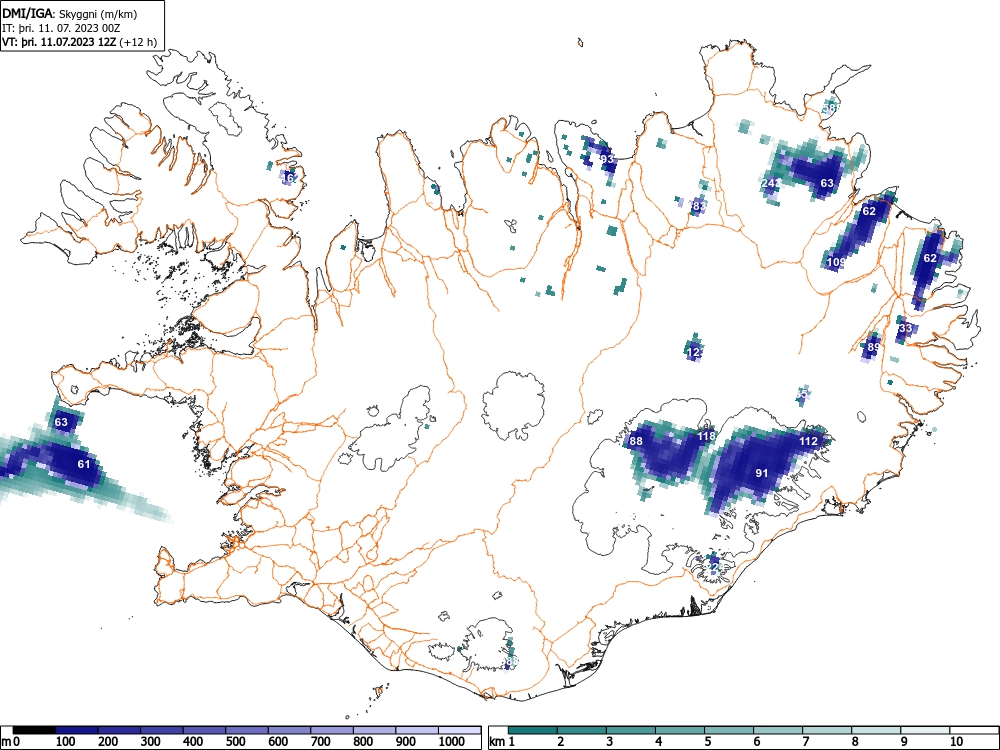This screenshot has height=750, width=1000.
Task: Click the 63 value in the northeast patch
Action: (x=827, y=183)
